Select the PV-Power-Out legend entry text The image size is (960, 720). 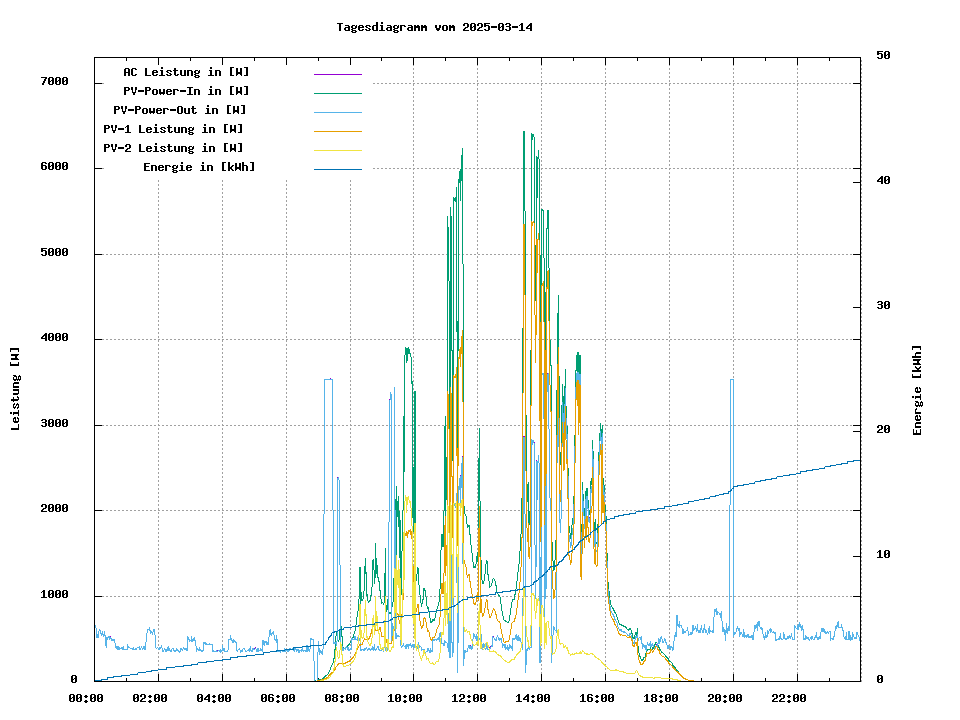click(x=180, y=110)
